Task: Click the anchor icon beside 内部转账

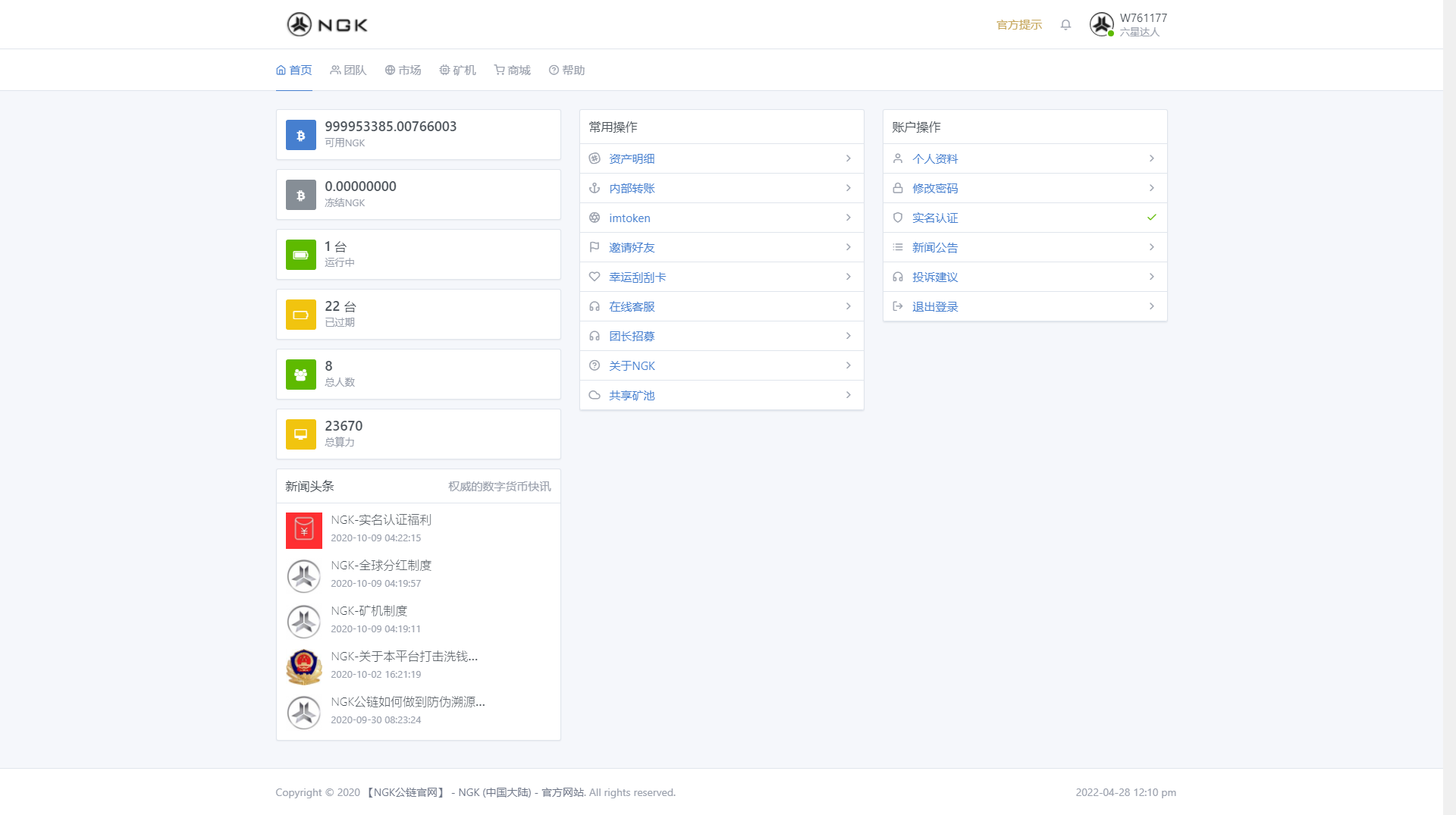Action: coord(595,188)
